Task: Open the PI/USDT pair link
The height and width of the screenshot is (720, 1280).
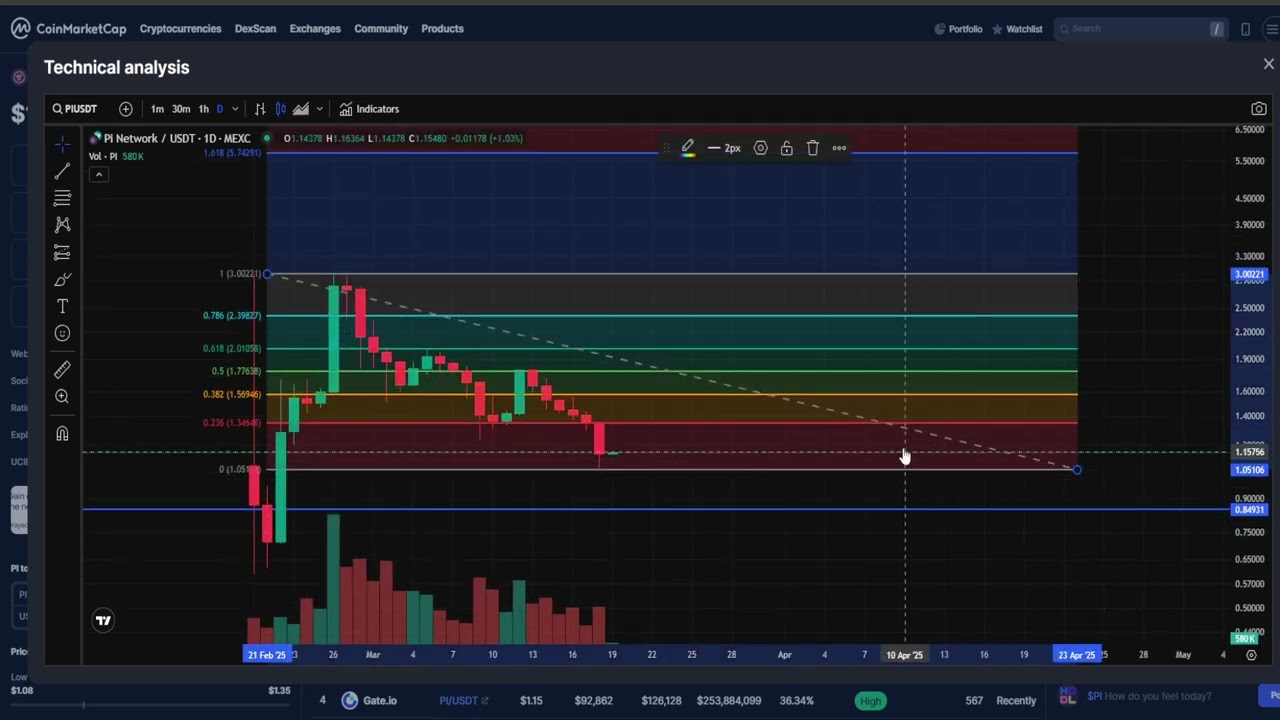Action: [464, 701]
